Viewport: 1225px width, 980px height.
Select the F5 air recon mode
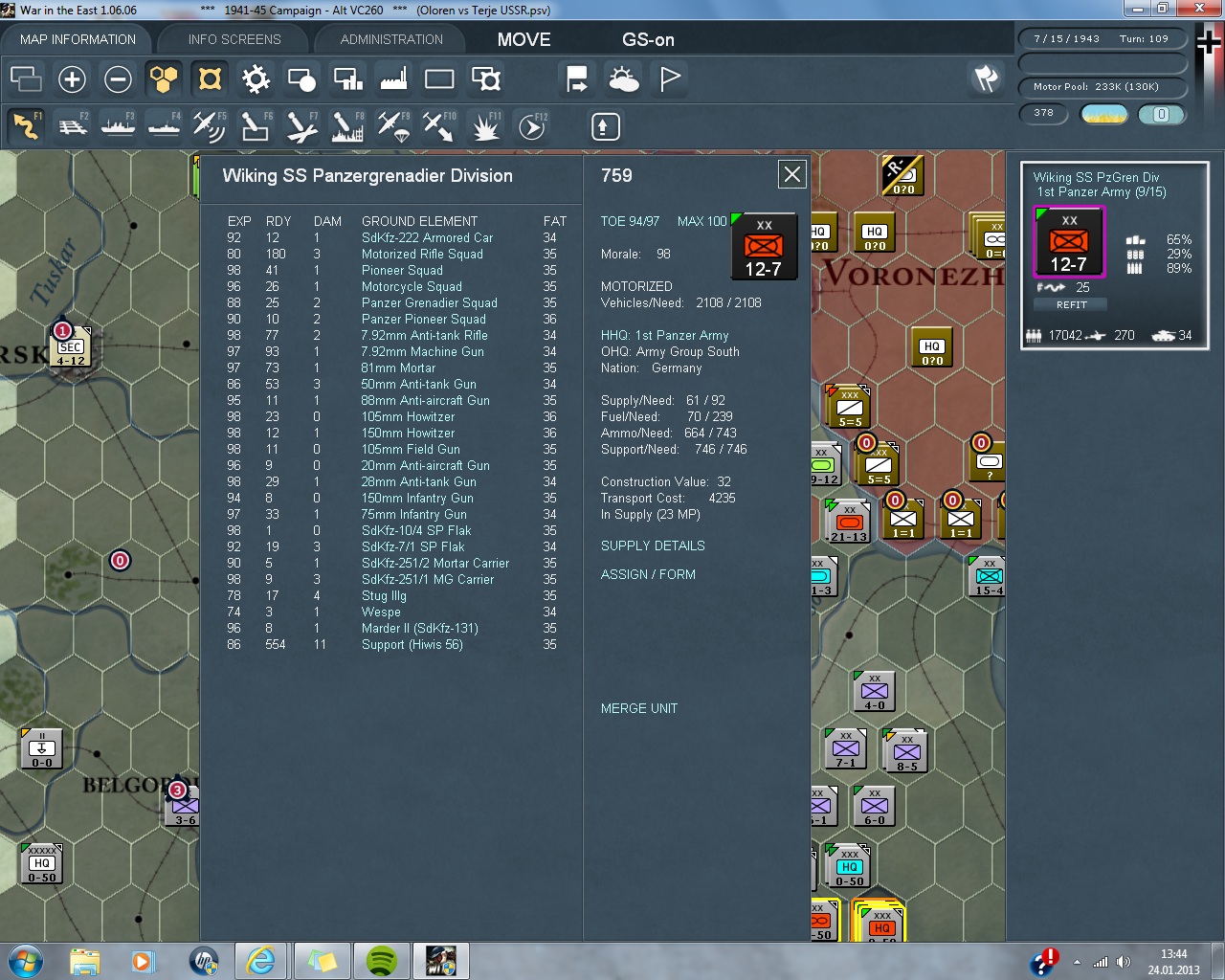click(x=210, y=125)
